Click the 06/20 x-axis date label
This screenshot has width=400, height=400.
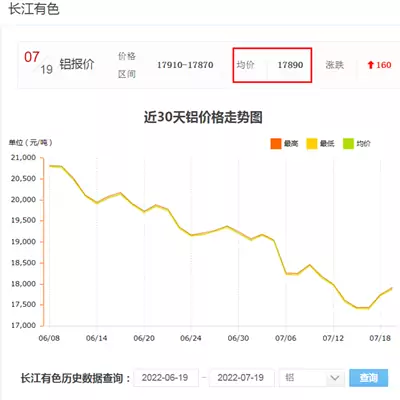[x=144, y=338]
